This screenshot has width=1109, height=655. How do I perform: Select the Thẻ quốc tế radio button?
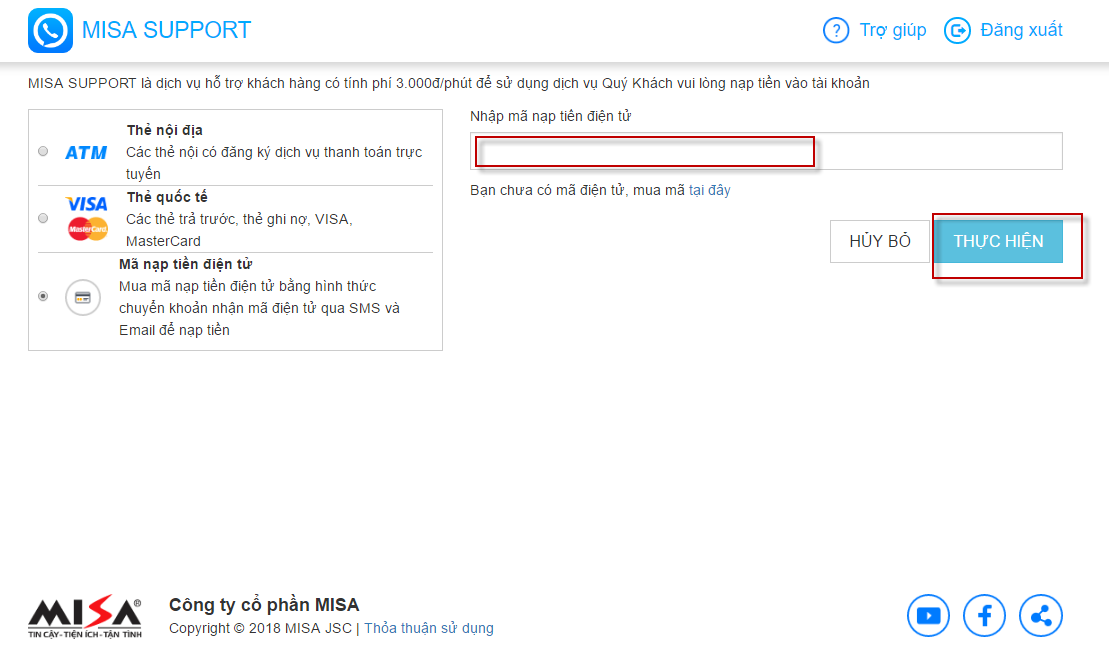tap(43, 218)
